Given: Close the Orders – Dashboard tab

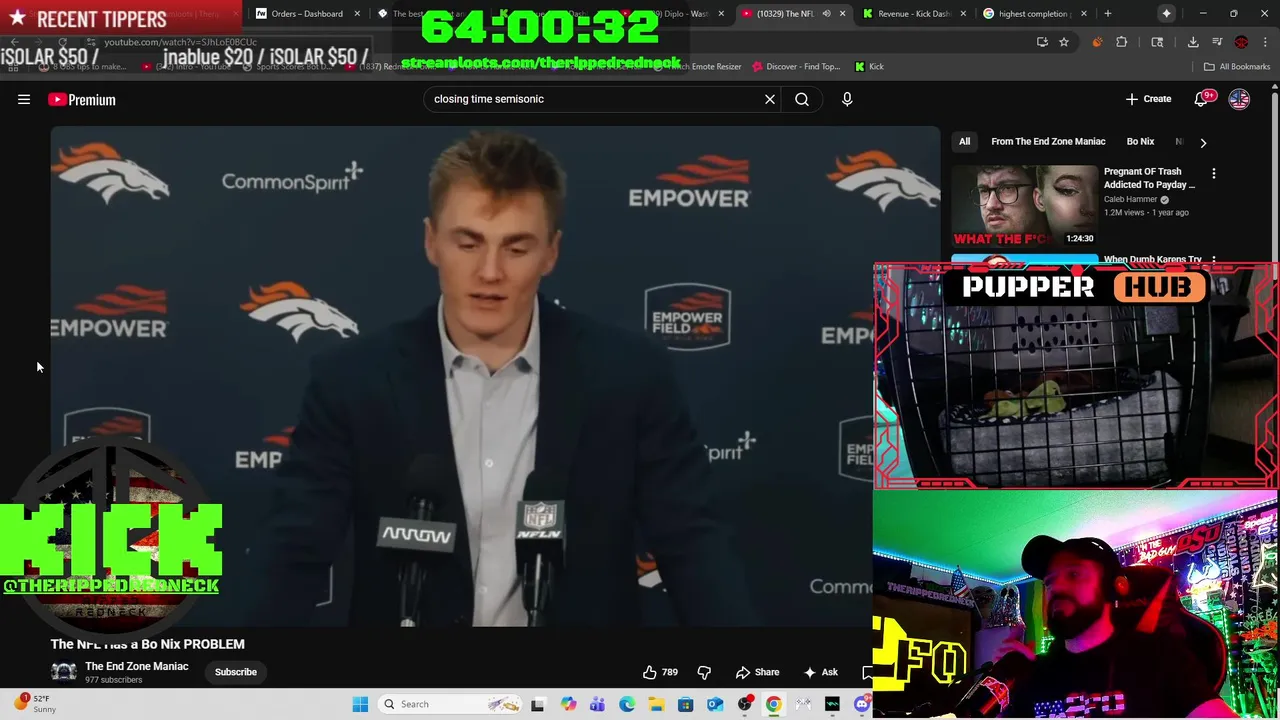Looking at the screenshot, I should [x=357, y=14].
